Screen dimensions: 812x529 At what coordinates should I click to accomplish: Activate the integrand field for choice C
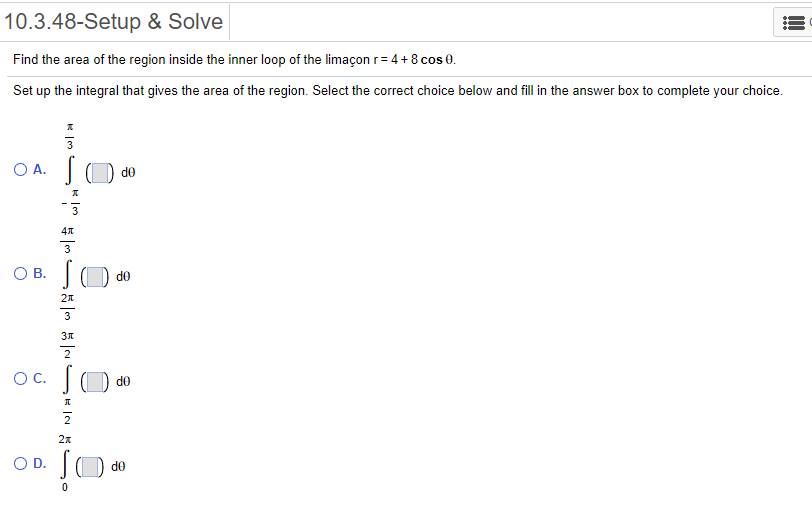94,380
